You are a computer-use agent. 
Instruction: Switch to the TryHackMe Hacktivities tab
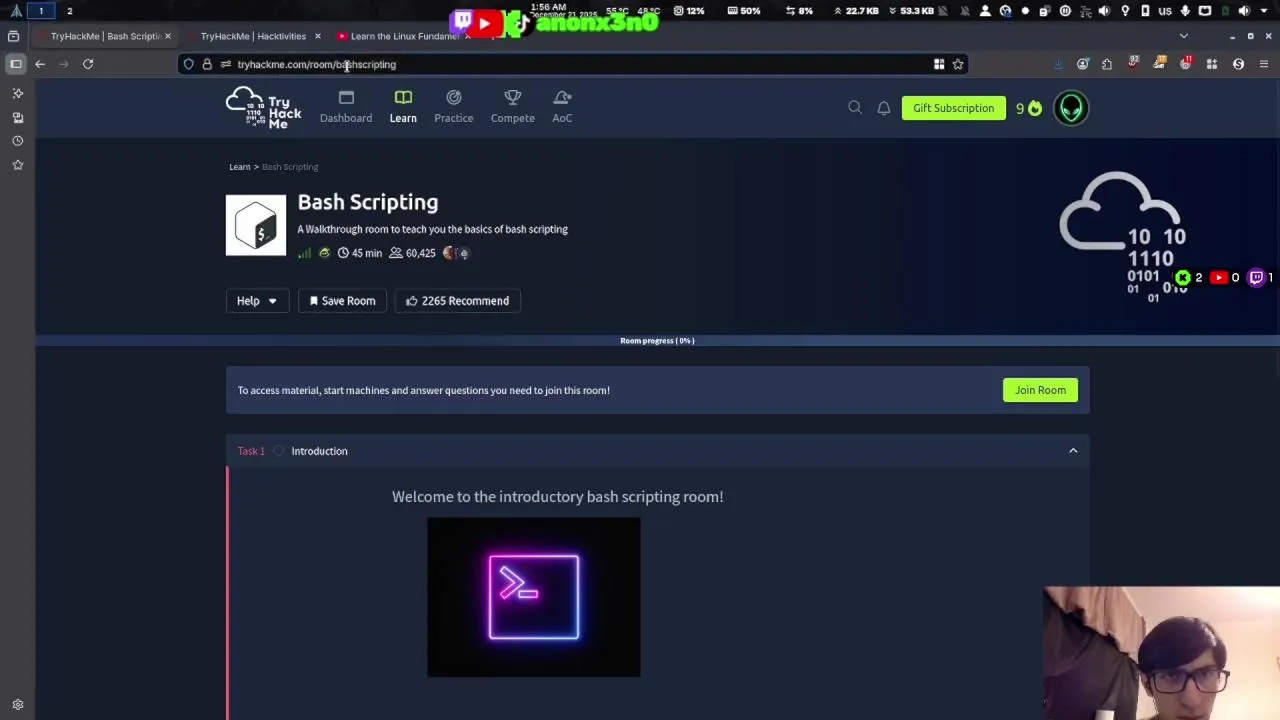(253, 36)
